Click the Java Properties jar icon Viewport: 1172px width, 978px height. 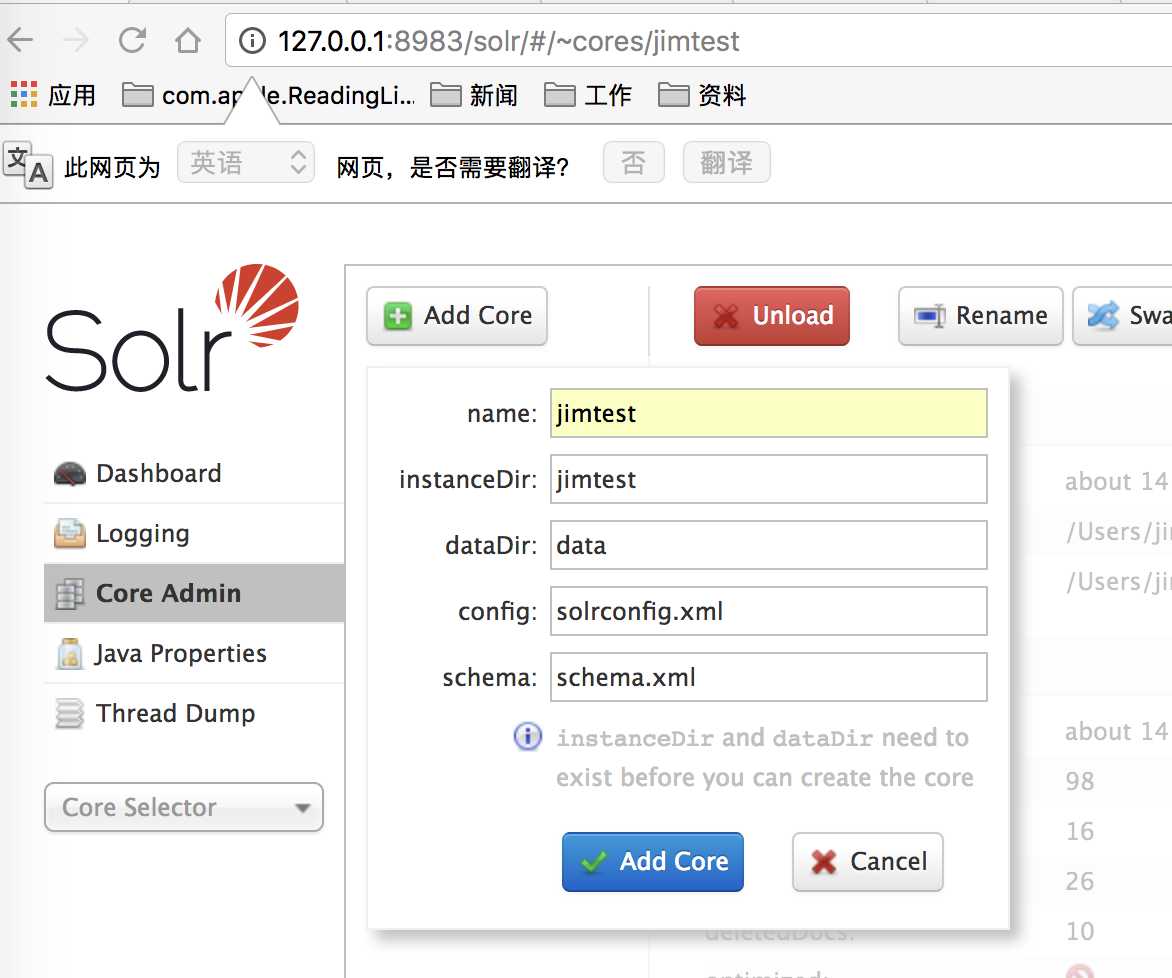click(x=70, y=653)
